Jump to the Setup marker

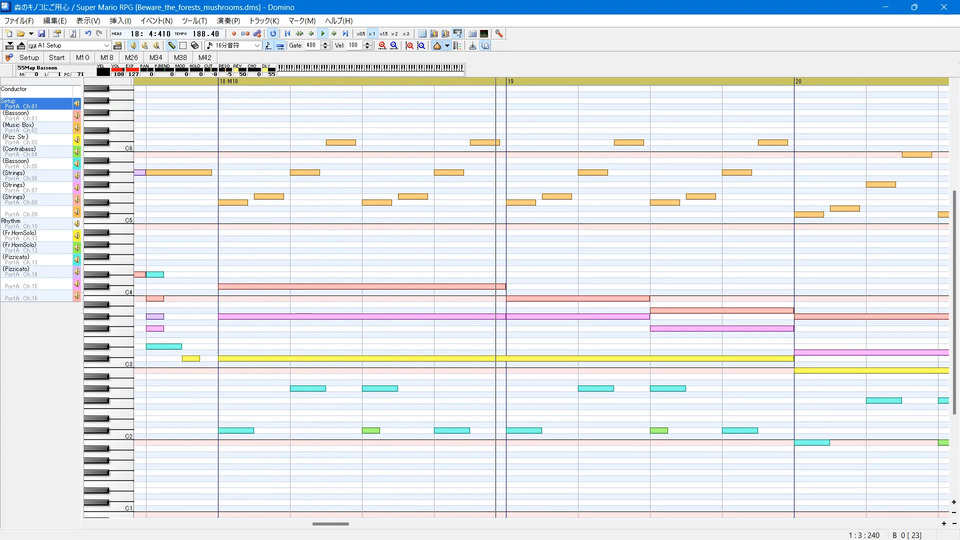tap(29, 58)
